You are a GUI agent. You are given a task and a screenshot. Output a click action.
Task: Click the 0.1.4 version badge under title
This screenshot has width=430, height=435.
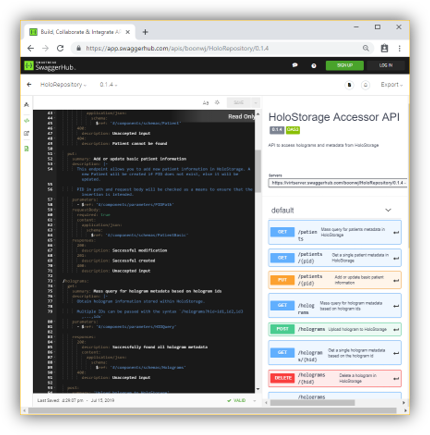277,130
